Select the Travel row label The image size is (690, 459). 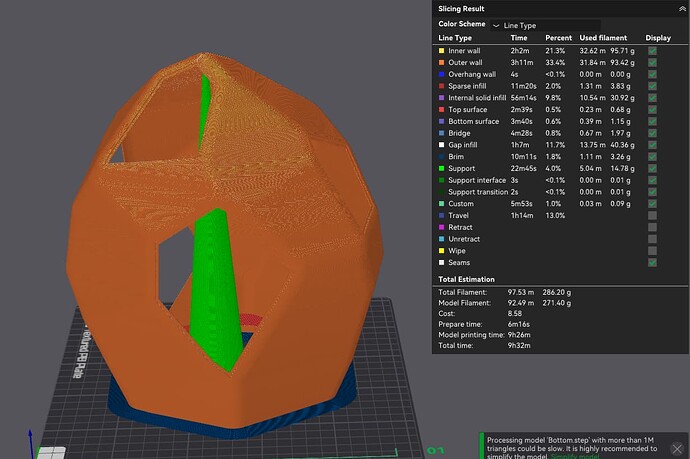[x=458, y=215]
